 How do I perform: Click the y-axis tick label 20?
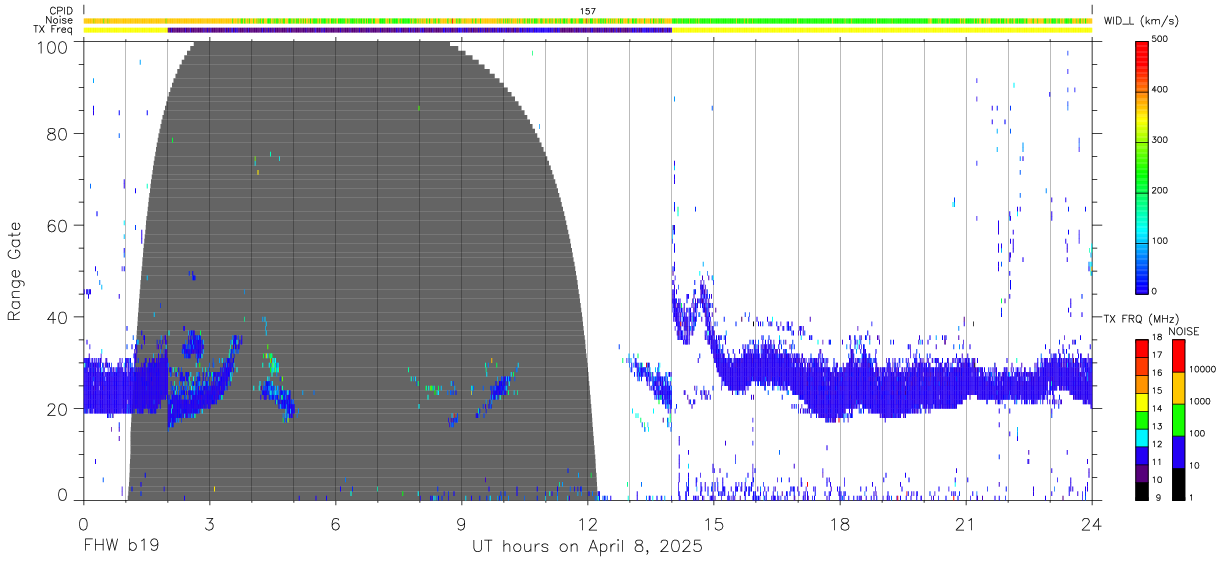click(58, 409)
